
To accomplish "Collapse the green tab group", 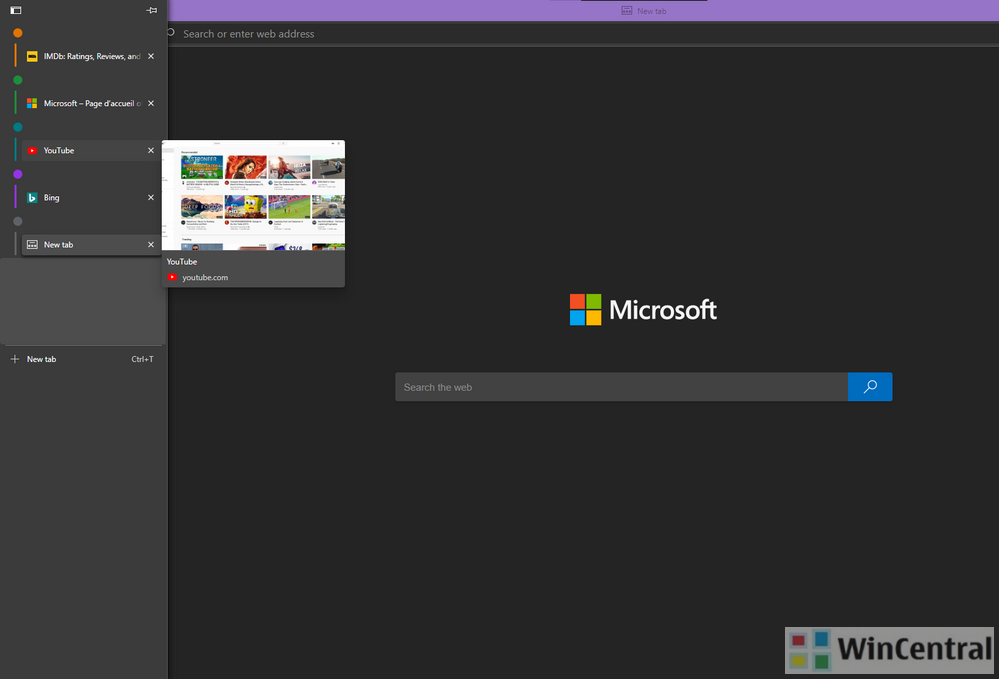I will coord(18,80).
